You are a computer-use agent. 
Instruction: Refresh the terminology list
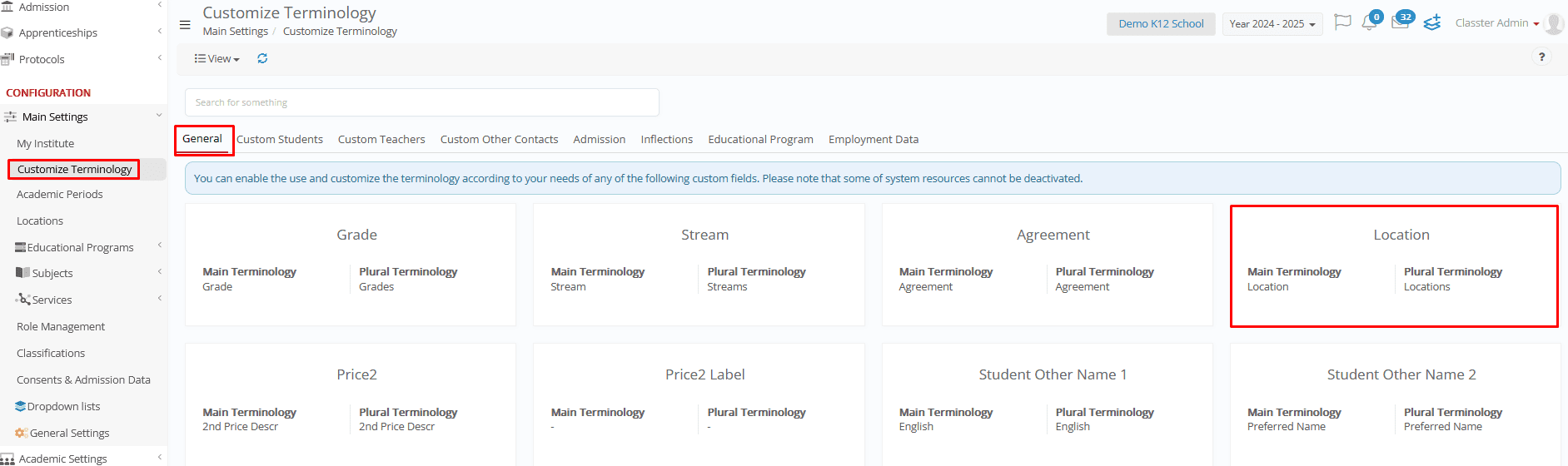(x=262, y=58)
